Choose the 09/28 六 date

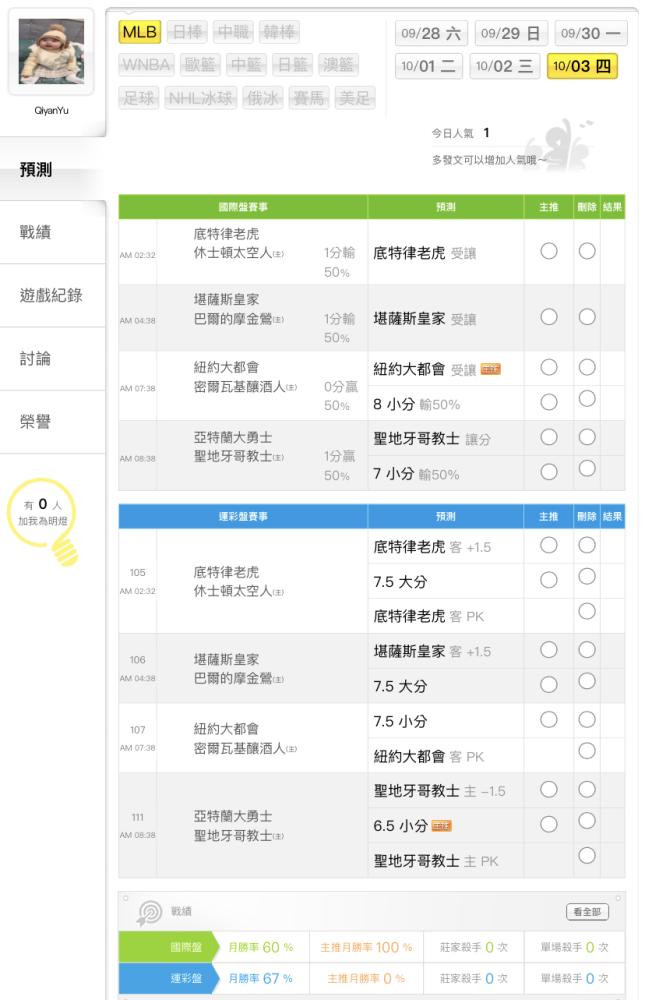pos(431,33)
